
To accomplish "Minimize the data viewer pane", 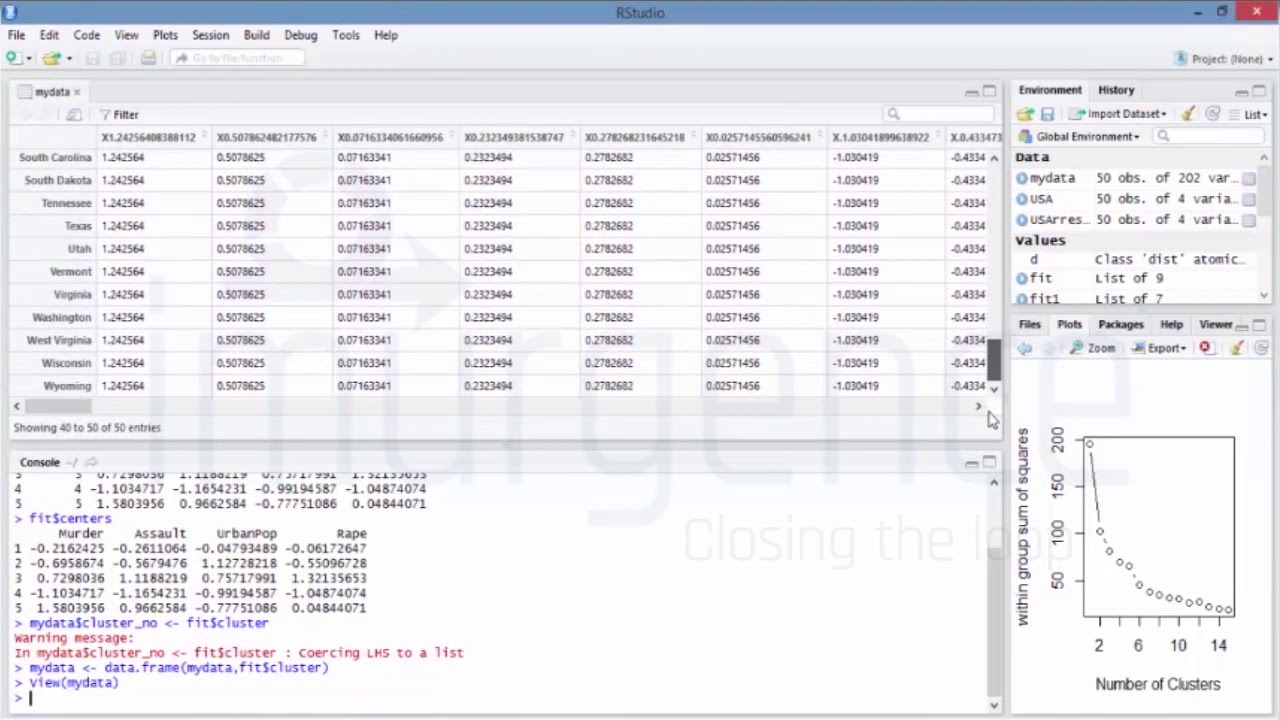I will (x=972, y=92).
